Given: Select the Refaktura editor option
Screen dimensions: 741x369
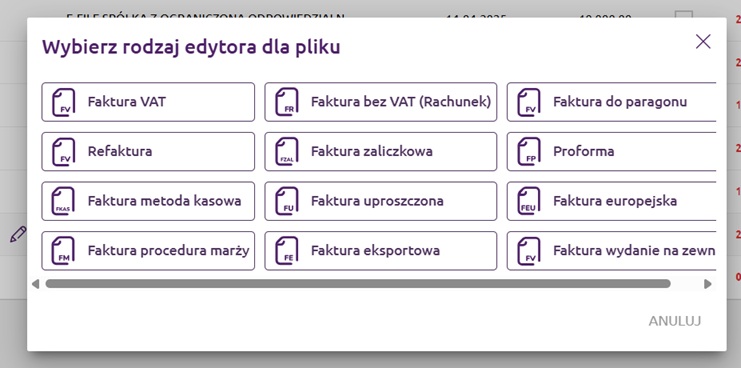Looking at the screenshot, I should pyautogui.click(x=148, y=152).
